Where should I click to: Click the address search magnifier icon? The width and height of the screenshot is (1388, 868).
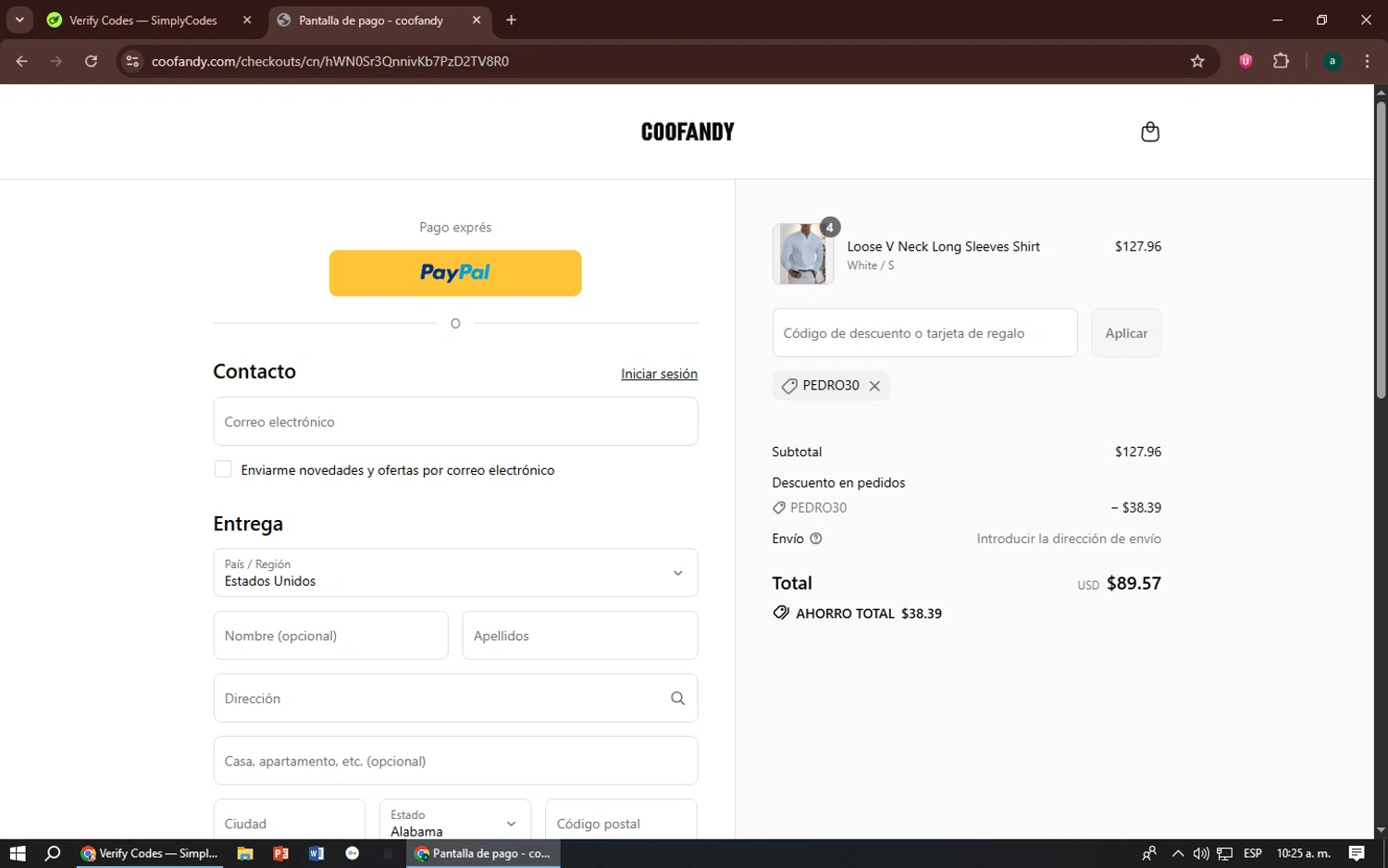[677, 699]
